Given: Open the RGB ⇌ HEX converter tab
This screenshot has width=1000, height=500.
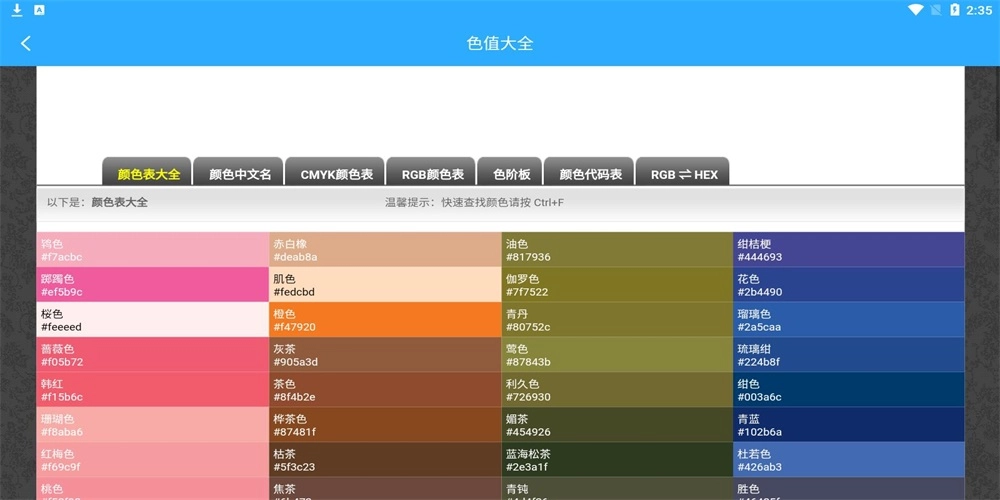Looking at the screenshot, I should (x=684, y=173).
